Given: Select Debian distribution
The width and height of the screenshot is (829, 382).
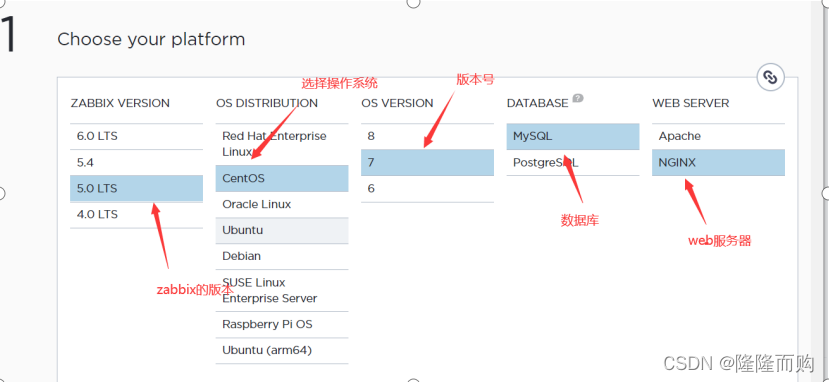Looking at the screenshot, I should 282,256.
